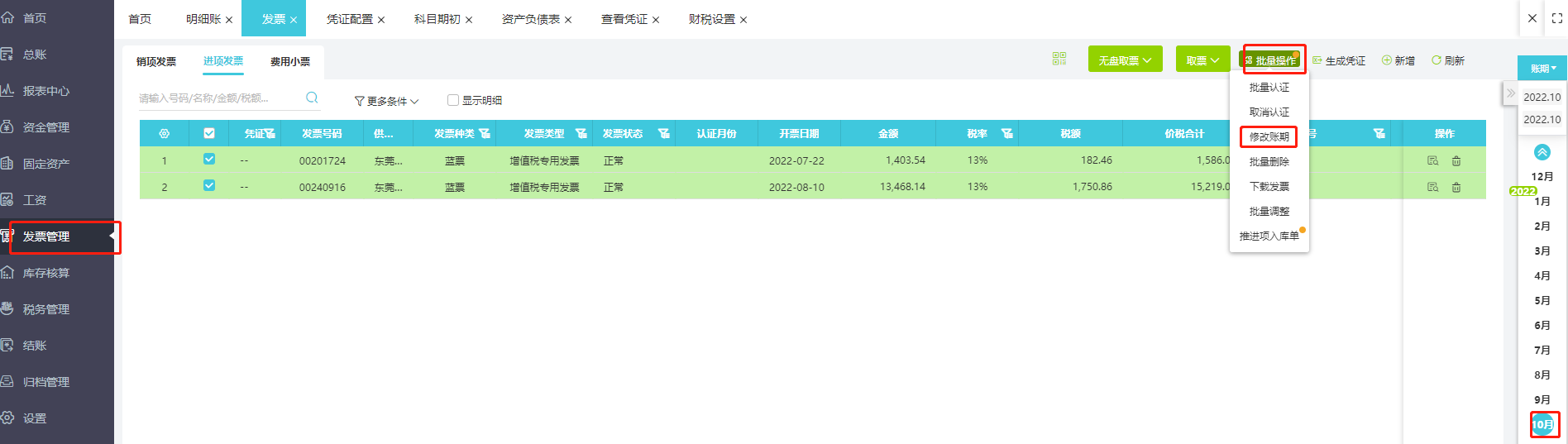The image size is (1568, 444).
Task: Focus the invoice search input field
Action: click(x=219, y=98)
